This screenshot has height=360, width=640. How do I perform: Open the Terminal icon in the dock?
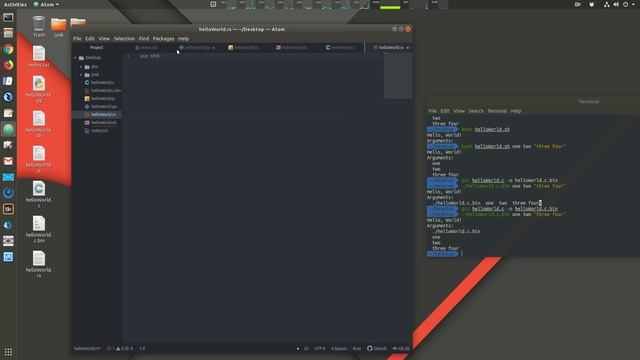point(8,18)
